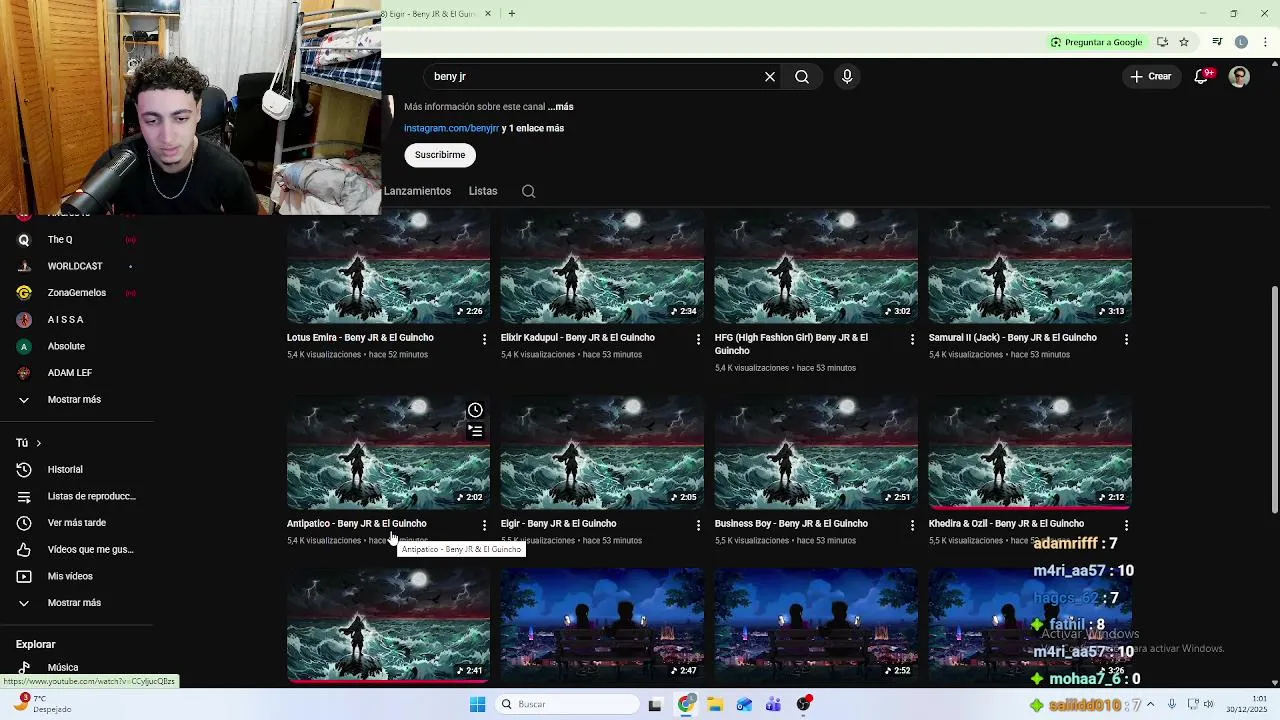
Task: Open the Chrome profile icon
Action: 1241,42
